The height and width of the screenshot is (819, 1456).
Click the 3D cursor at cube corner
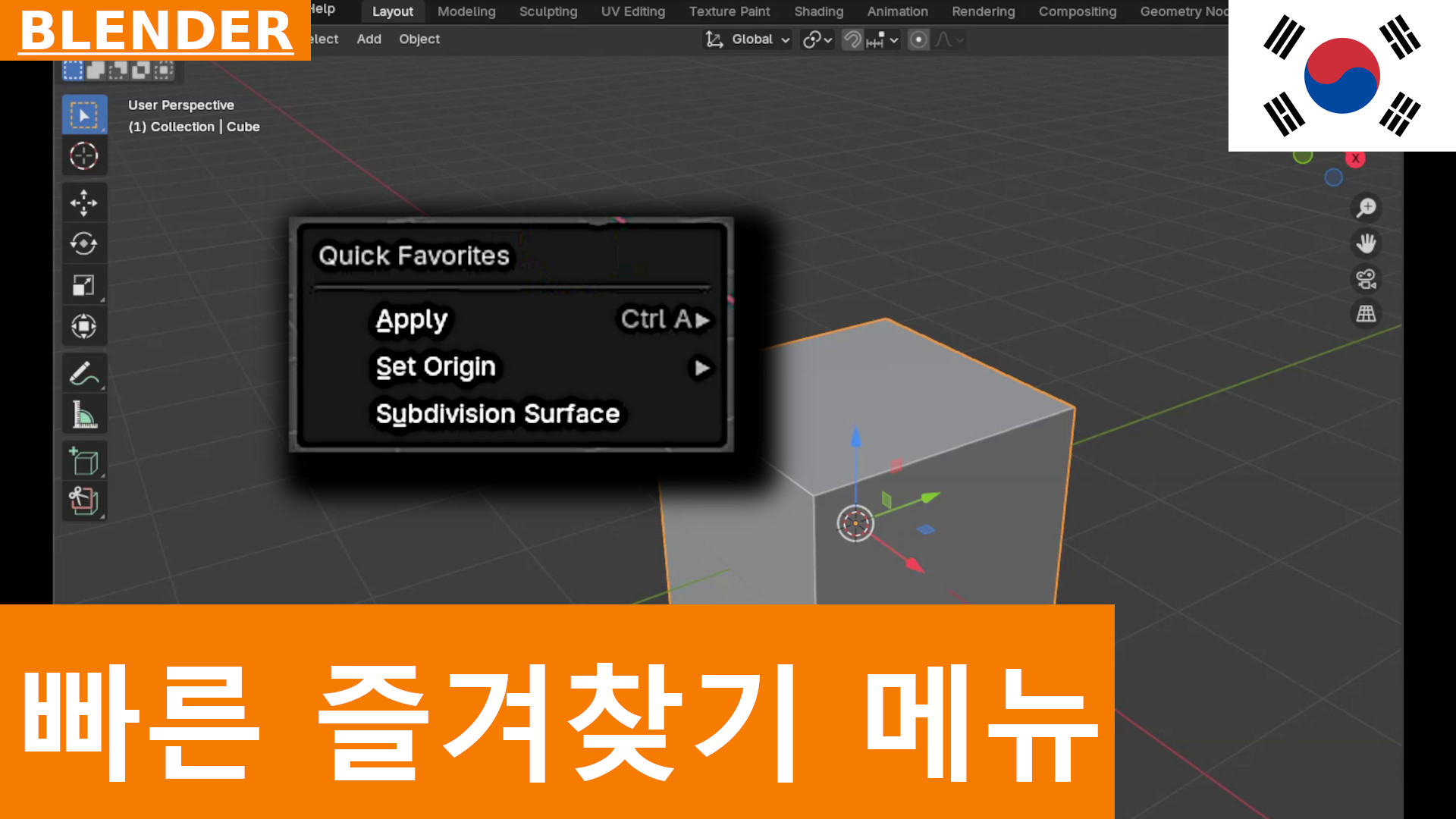pyautogui.click(x=855, y=523)
